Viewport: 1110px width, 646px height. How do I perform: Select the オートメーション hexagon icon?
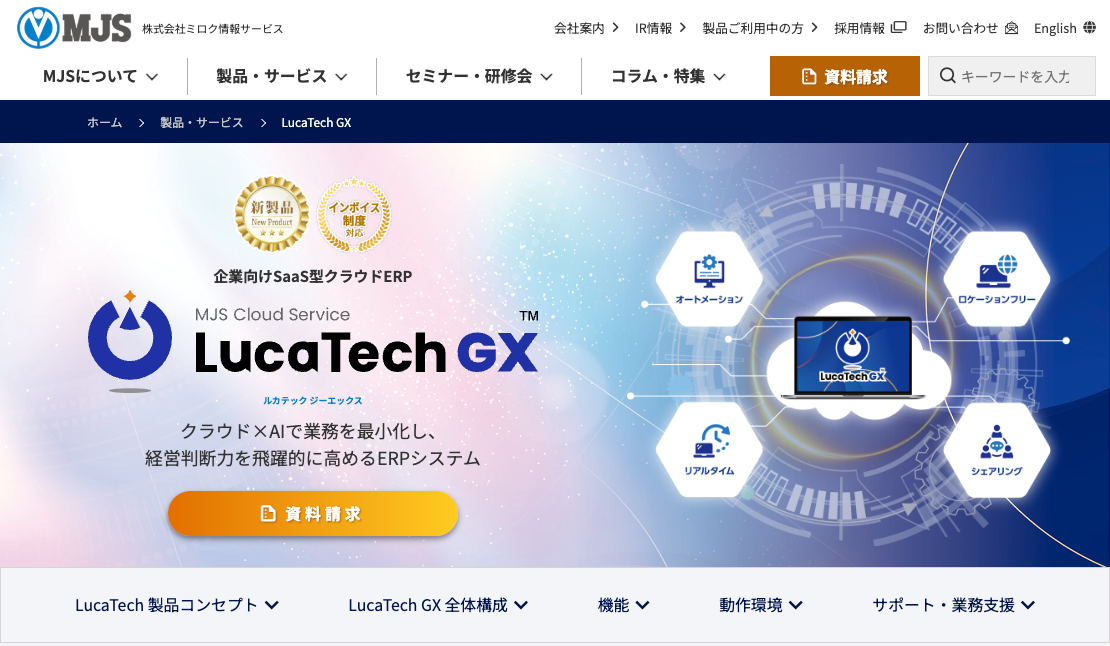tap(709, 279)
